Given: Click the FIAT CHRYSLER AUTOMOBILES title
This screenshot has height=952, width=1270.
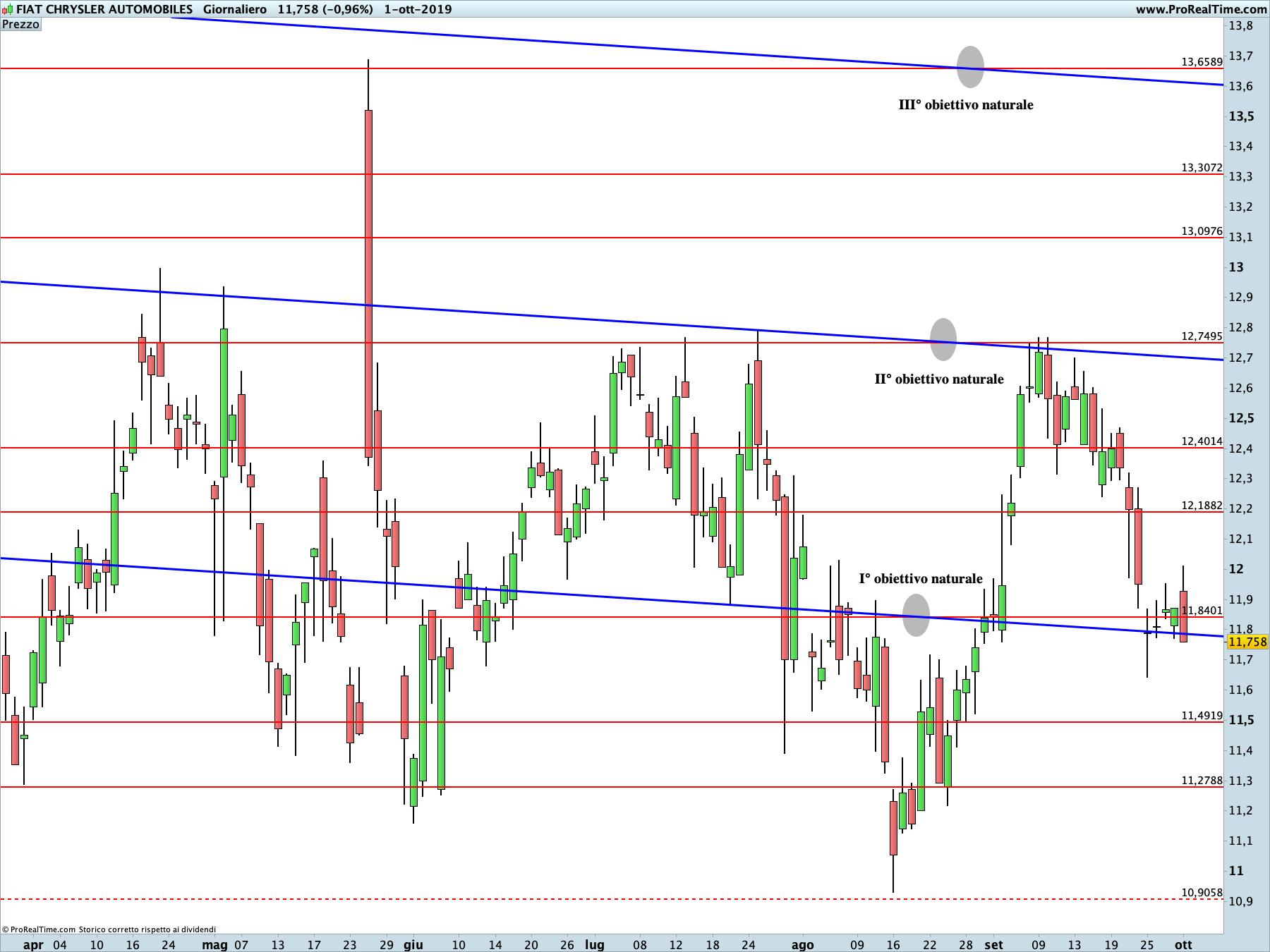Looking at the screenshot, I should coord(104,9).
